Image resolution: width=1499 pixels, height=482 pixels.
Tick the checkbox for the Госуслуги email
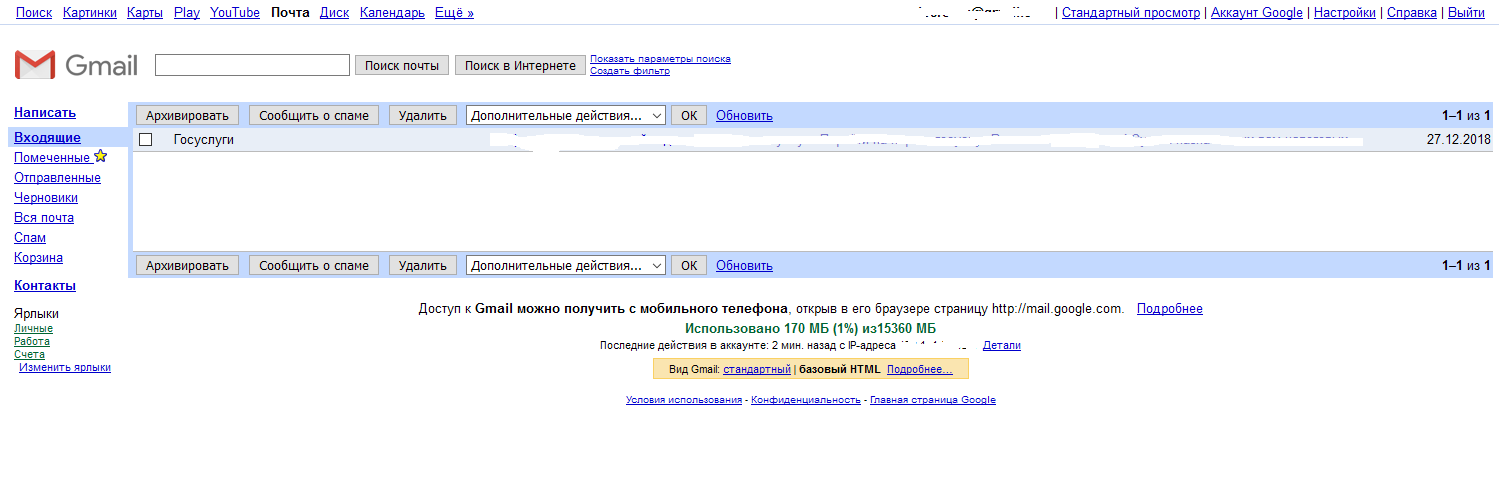click(x=145, y=140)
